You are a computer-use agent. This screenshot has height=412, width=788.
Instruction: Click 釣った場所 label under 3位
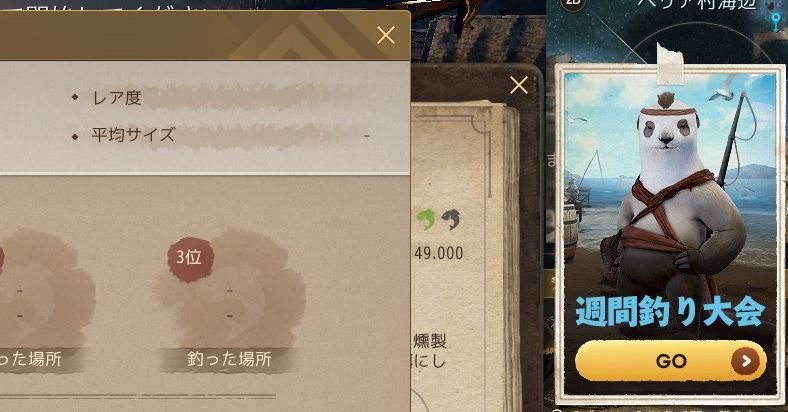(x=229, y=359)
